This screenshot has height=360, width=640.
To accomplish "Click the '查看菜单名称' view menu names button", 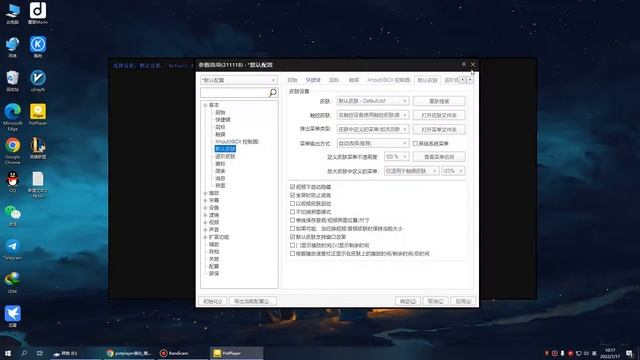I will [439, 157].
